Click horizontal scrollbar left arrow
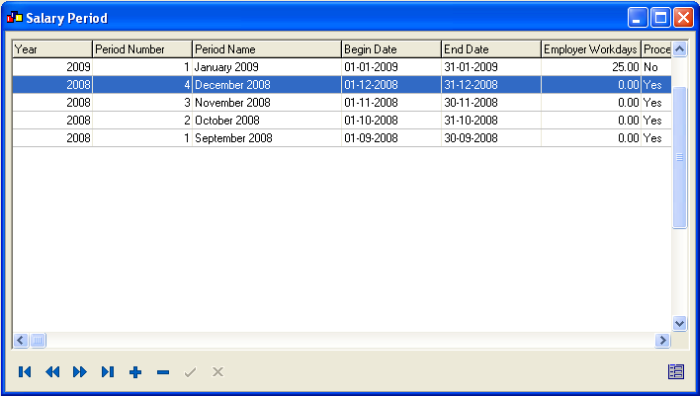This screenshot has height=396, width=700. point(21,341)
